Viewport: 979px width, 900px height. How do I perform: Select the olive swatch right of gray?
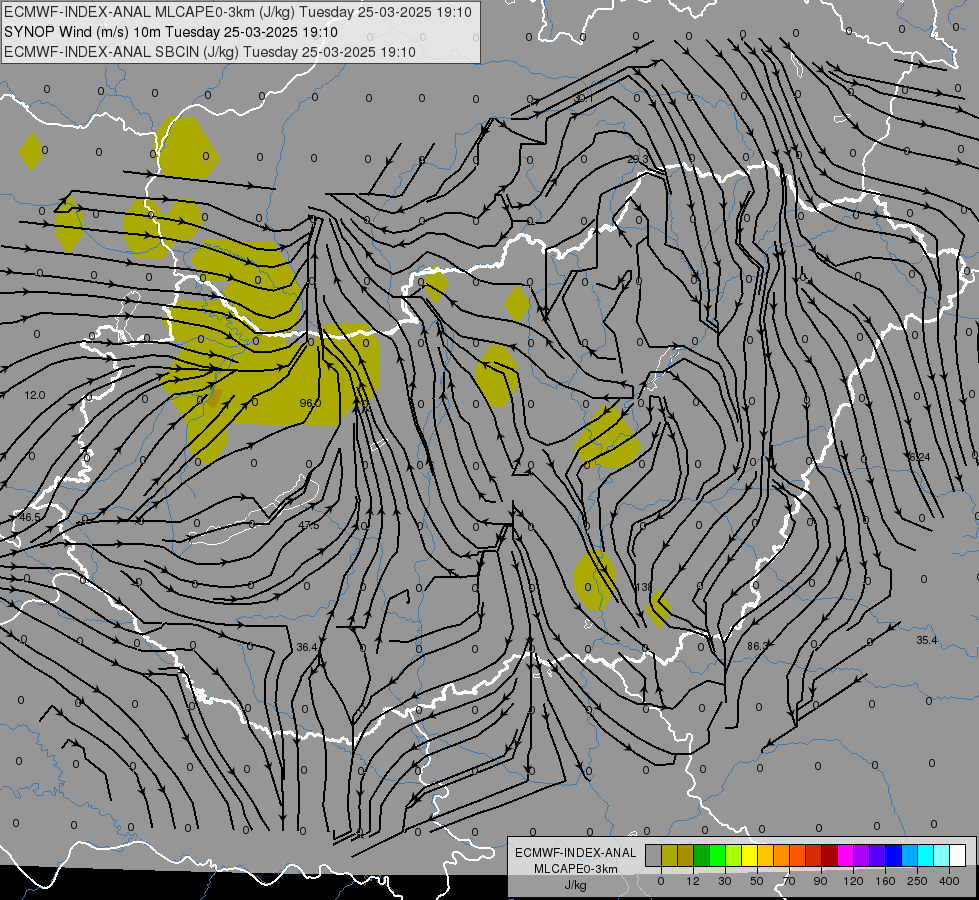tap(669, 856)
